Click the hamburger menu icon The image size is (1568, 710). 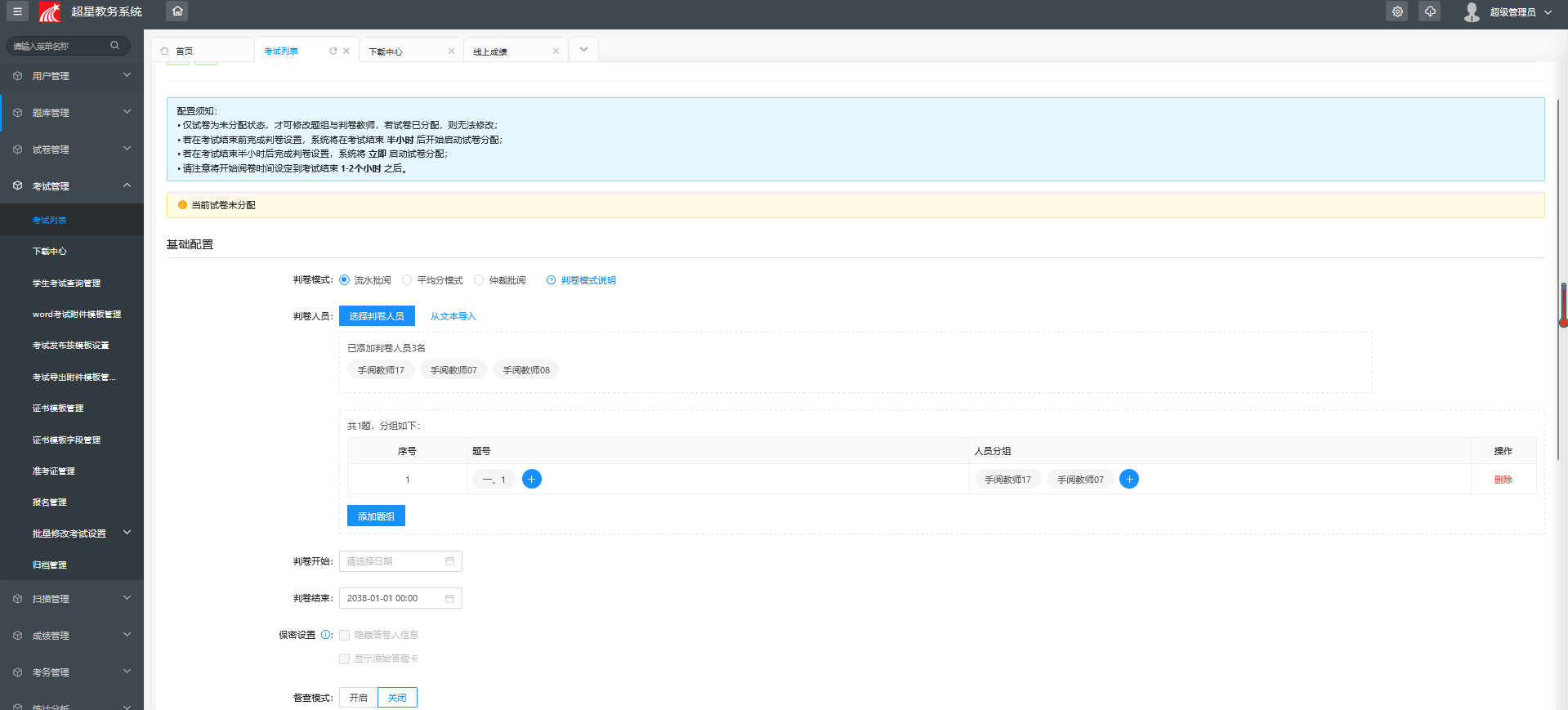(17, 11)
